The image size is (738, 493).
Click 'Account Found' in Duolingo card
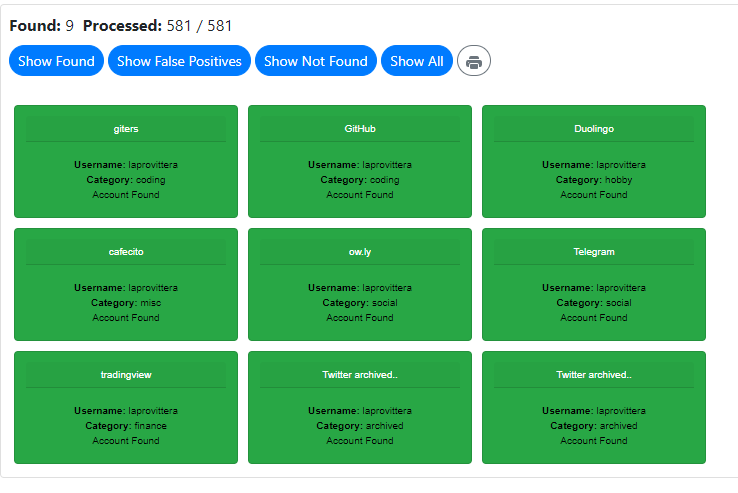[x=594, y=194]
